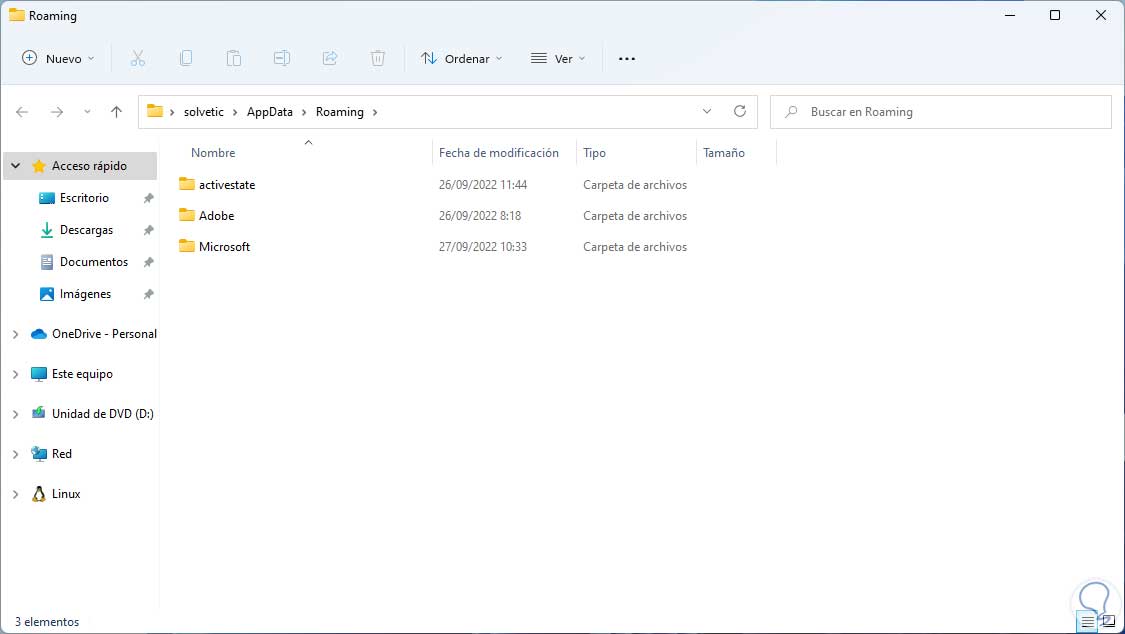This screenshot has height=634, width=1125.
Task: Sort by Tipo column header
Action: [x=594, y=153]
